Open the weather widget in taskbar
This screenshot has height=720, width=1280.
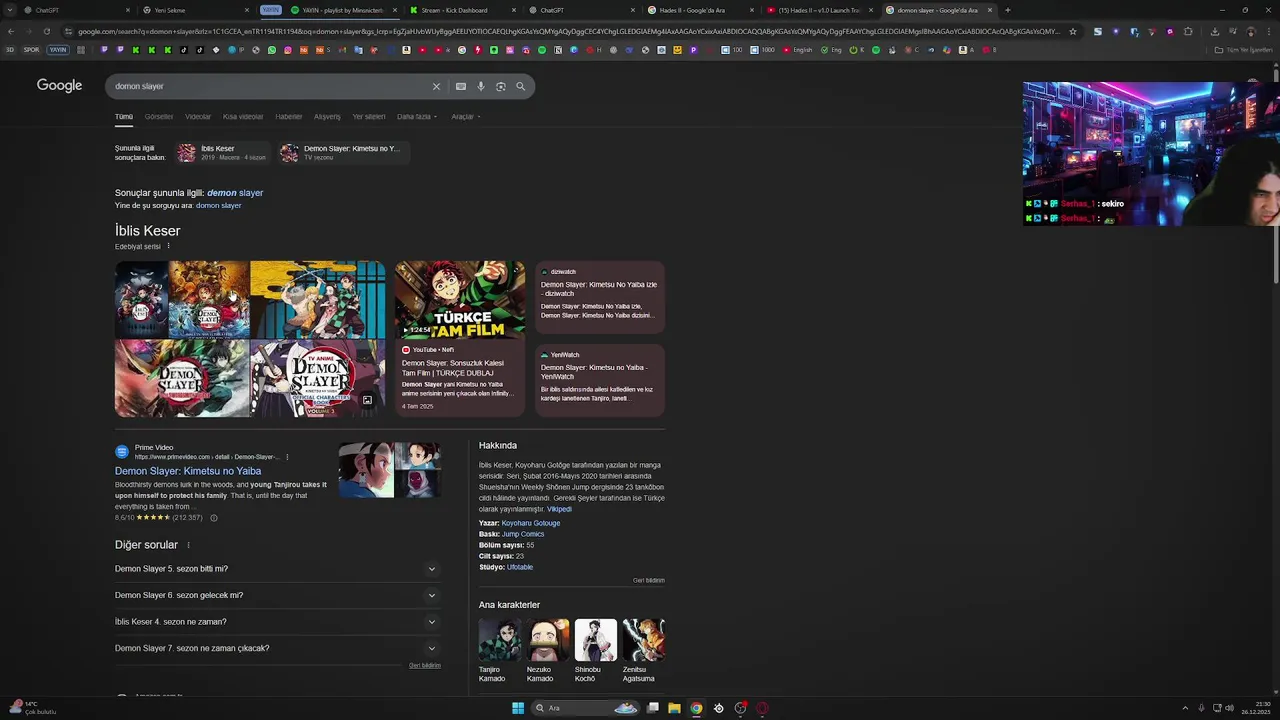coord(33,708)
